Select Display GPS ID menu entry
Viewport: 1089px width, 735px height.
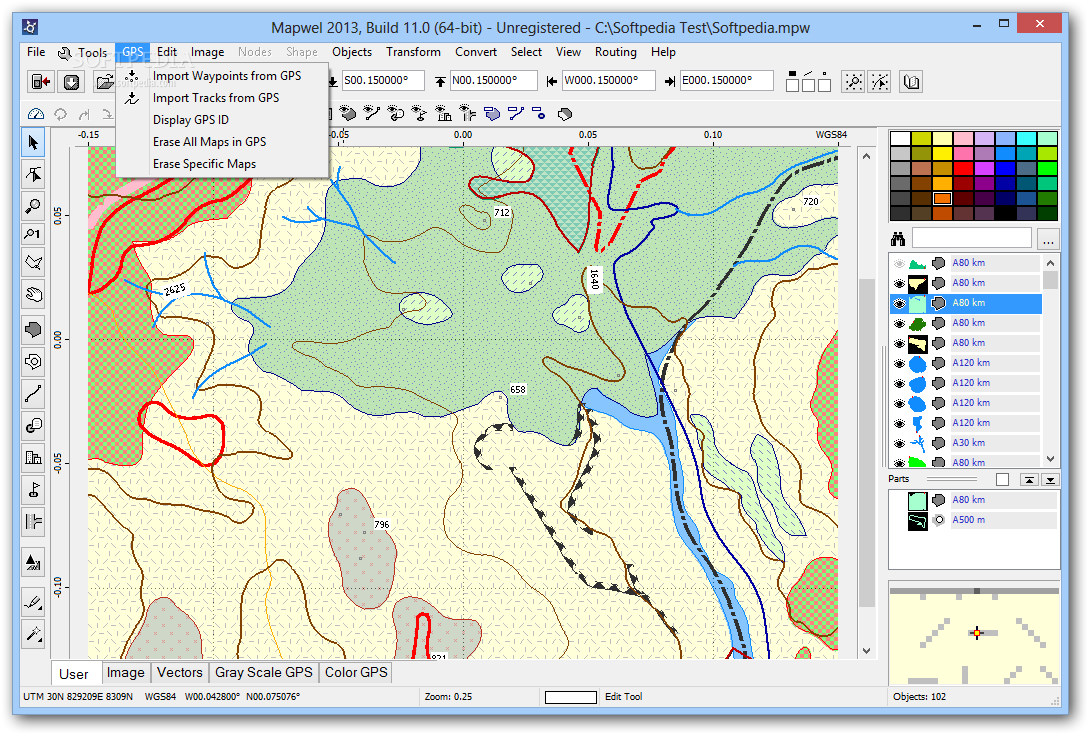point(190,119)
